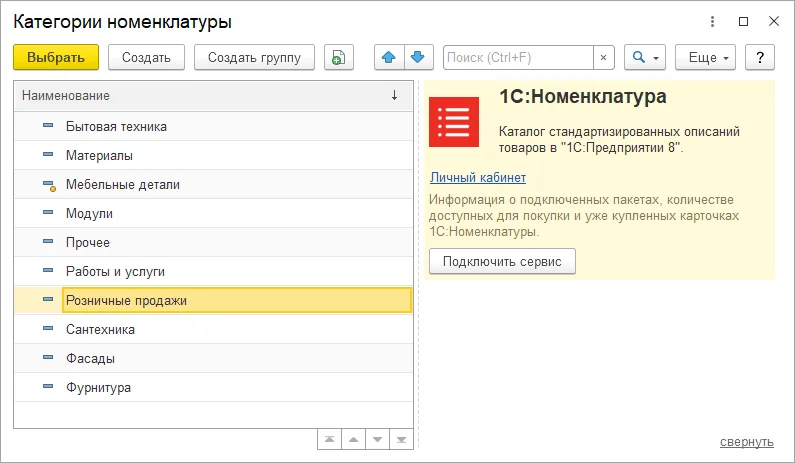Click the Подключить сервис button
Viewport: 795px width, 463px height.
[x=502, y=261]
